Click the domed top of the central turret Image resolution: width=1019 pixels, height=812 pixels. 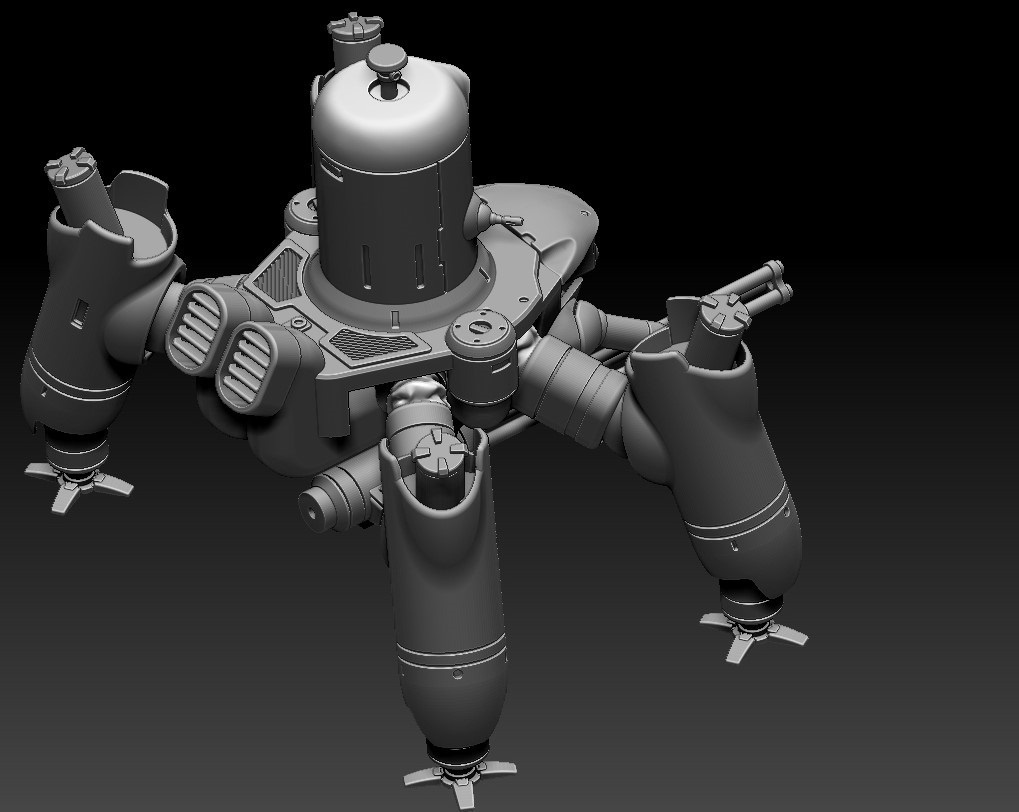coord(390,122)
